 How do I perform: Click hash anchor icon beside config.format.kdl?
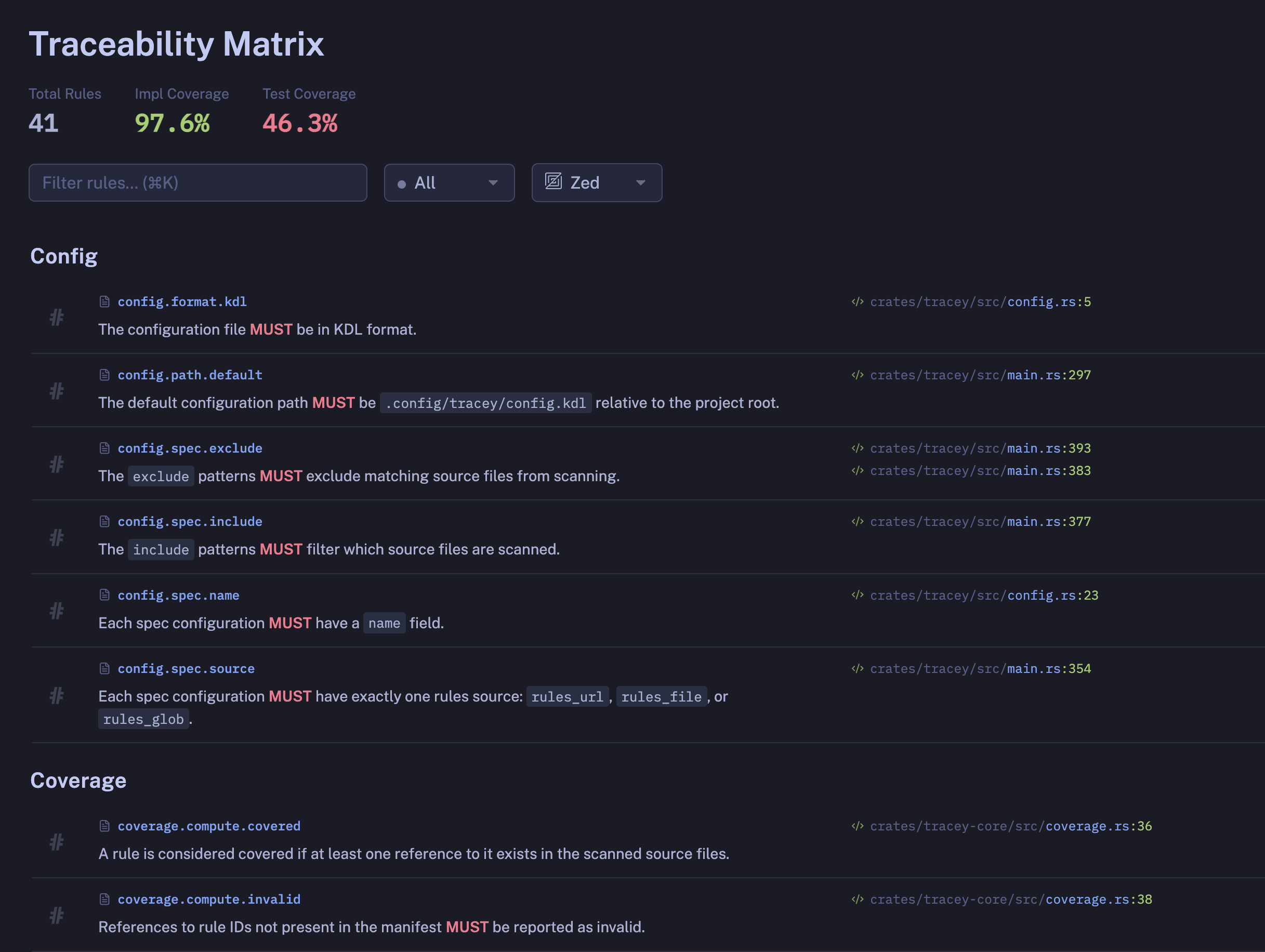[x=56, y=318]
